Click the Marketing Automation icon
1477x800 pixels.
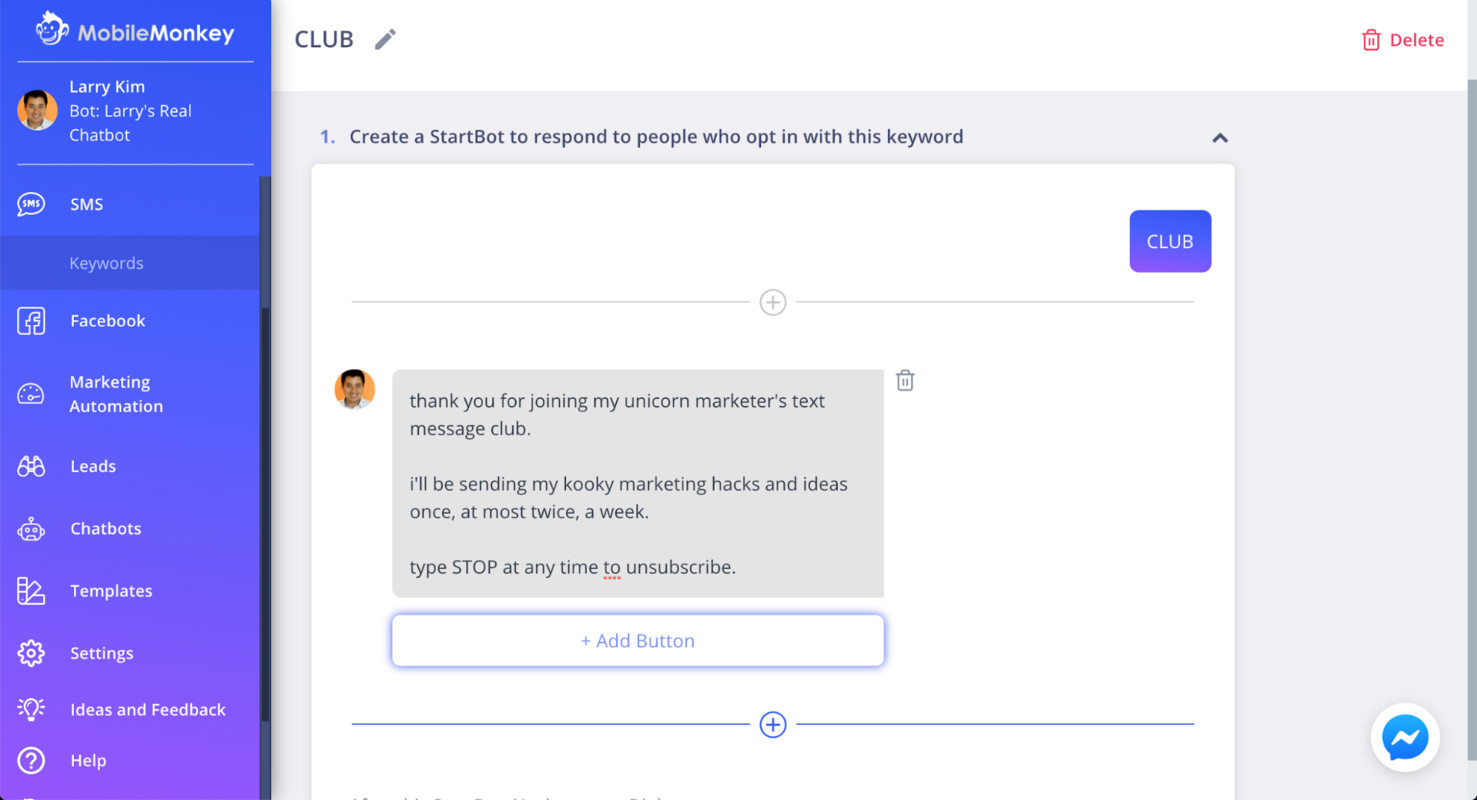tap(31, 394)
